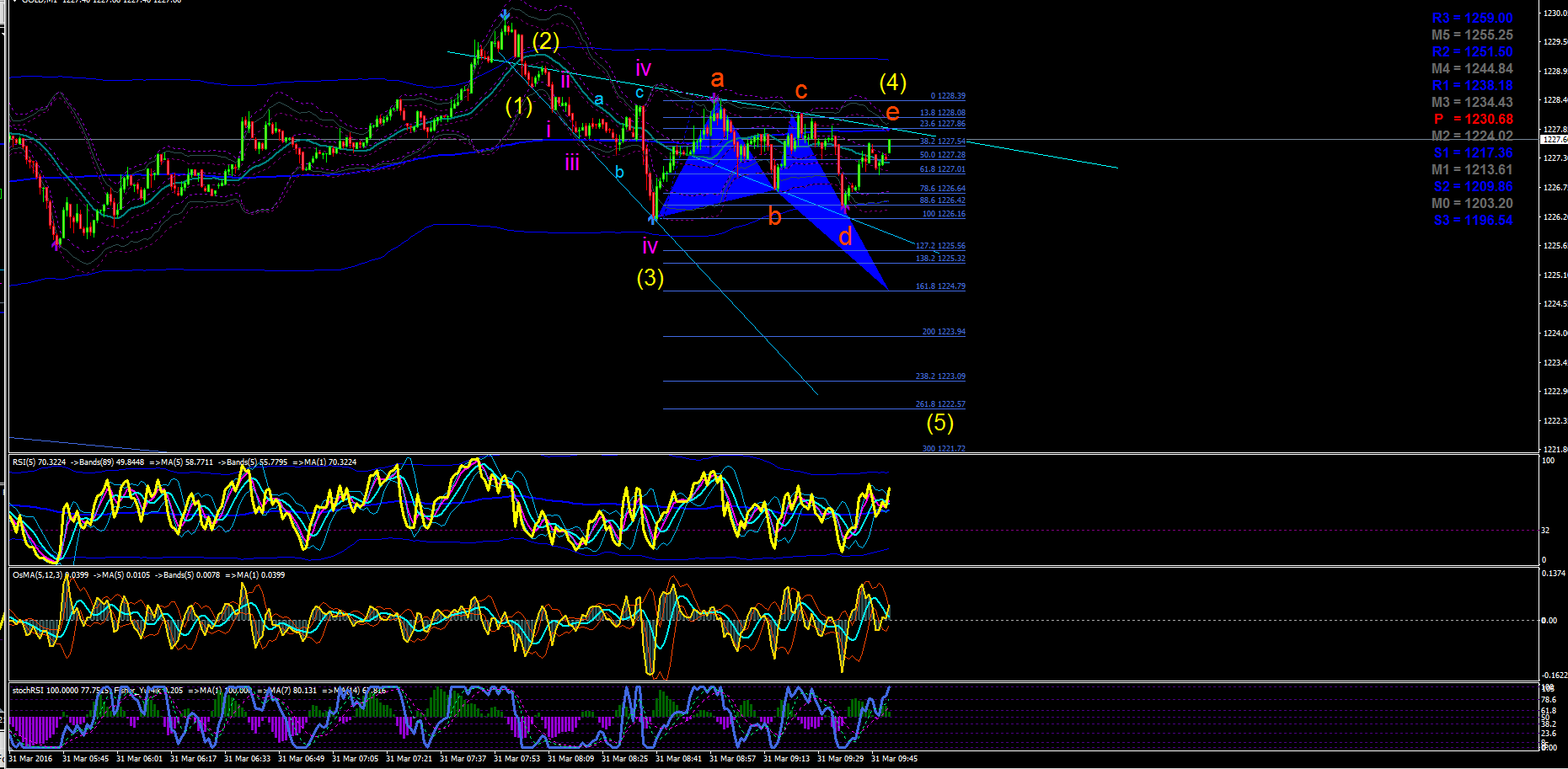1568x769 pixels.
Task: Click the Fibonacci 127.2 1225.56 label
Action: [940, 246]
